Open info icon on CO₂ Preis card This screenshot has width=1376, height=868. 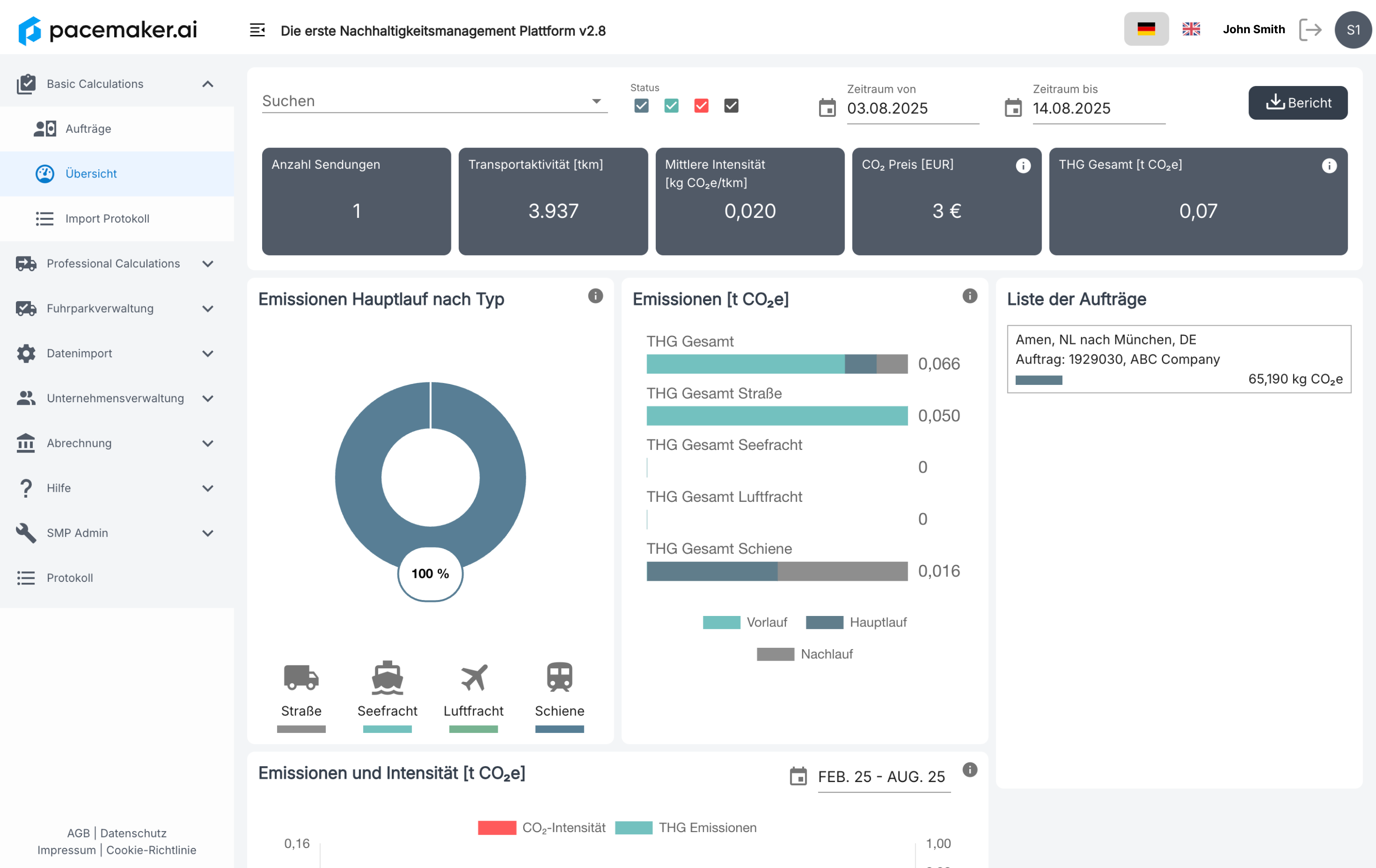pos(1023,166)
